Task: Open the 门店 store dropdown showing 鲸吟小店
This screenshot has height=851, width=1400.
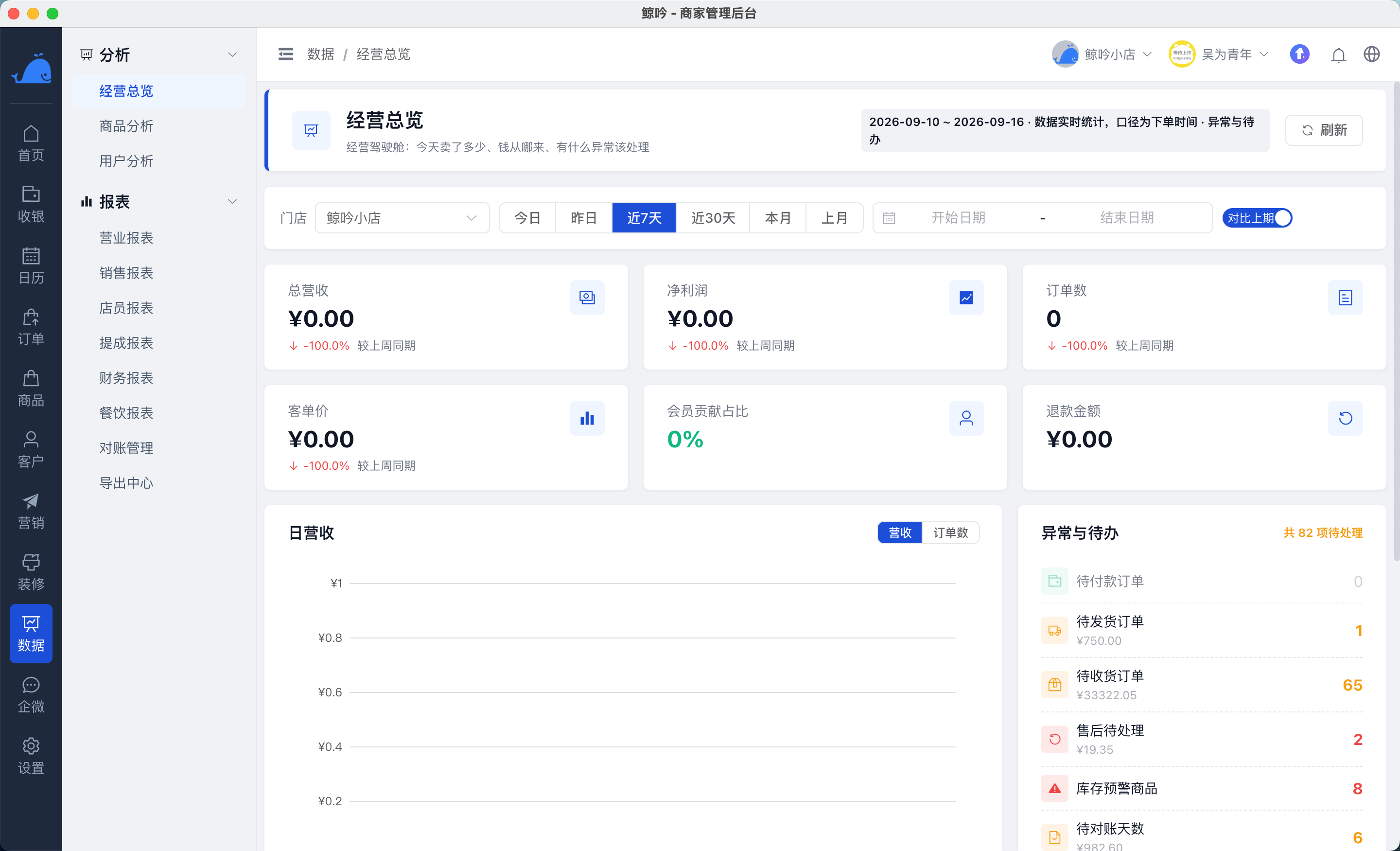Action: coord(402,218)
